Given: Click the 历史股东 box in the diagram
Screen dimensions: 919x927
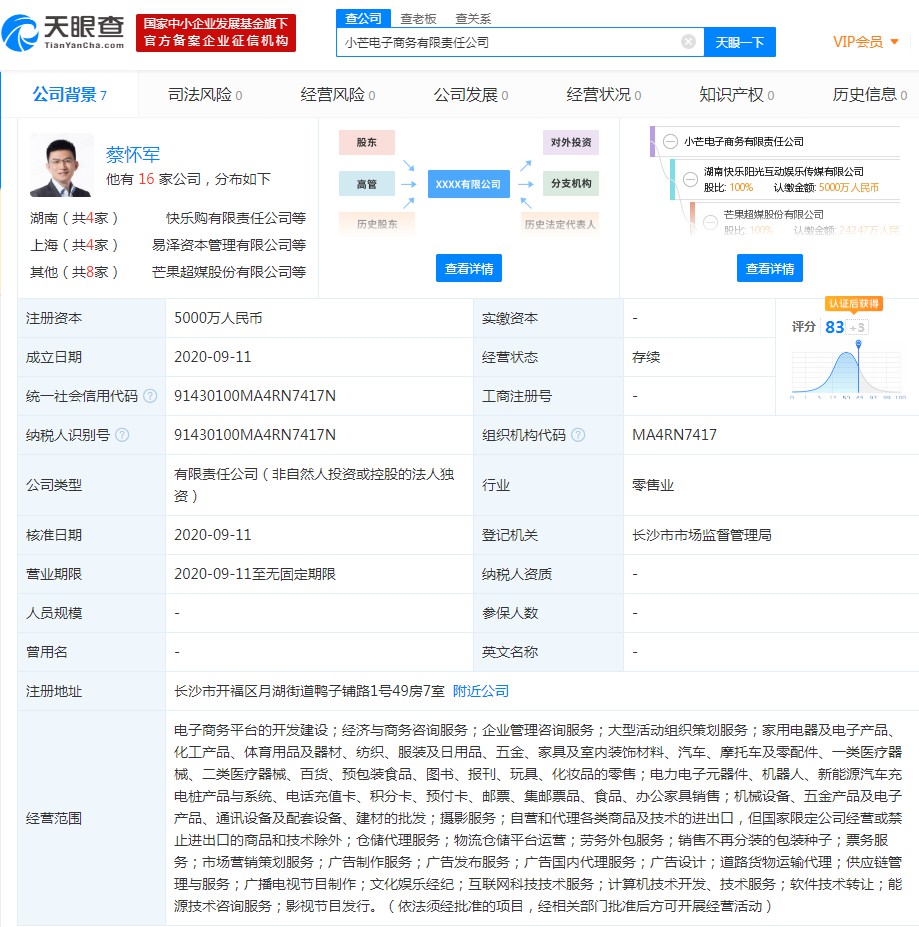Looking at the screenshot, I should click(377, 224).
